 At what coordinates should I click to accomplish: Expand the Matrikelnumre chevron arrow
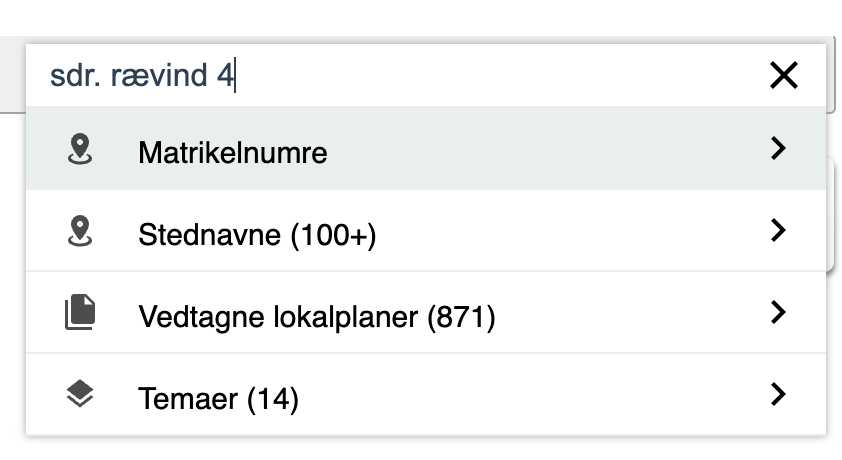(x=779, y=149)
